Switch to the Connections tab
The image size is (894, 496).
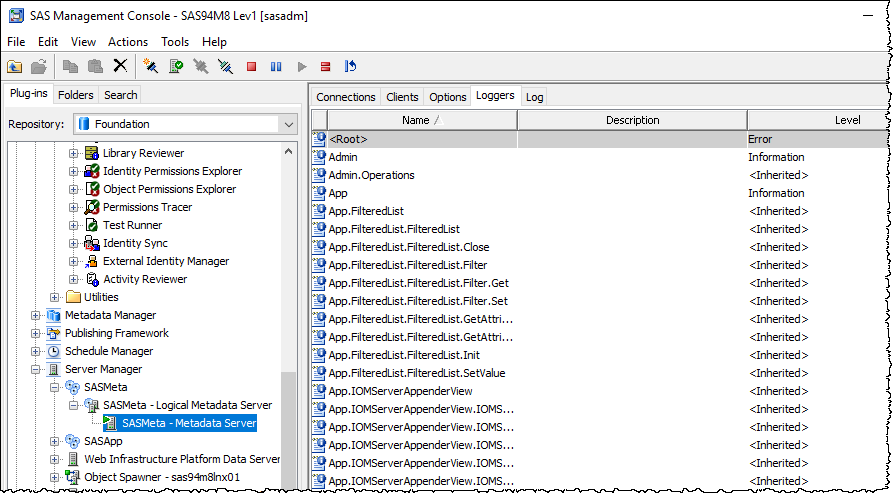346,97
